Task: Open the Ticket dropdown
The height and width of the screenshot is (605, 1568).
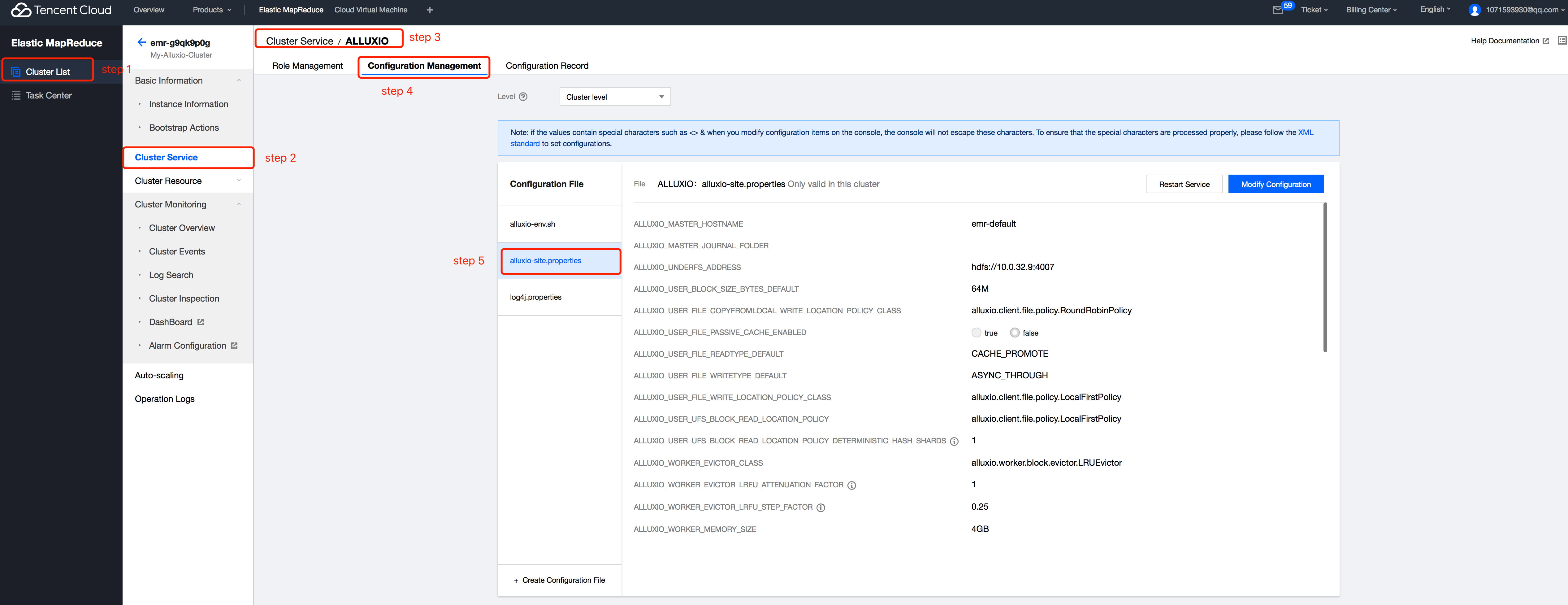Action: point(1314,10)
